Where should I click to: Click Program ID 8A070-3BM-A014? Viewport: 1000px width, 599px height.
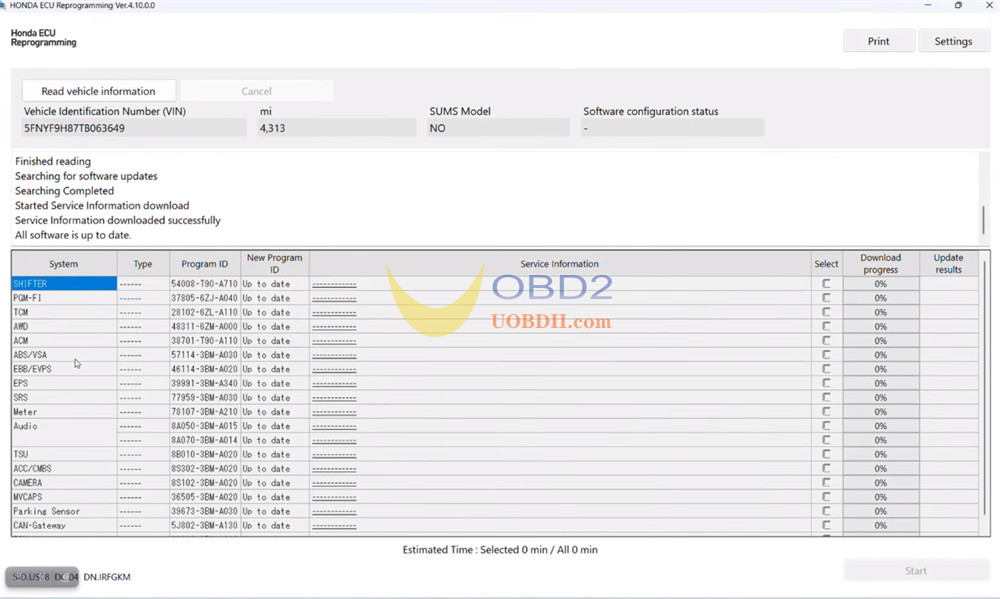point(204,440)
